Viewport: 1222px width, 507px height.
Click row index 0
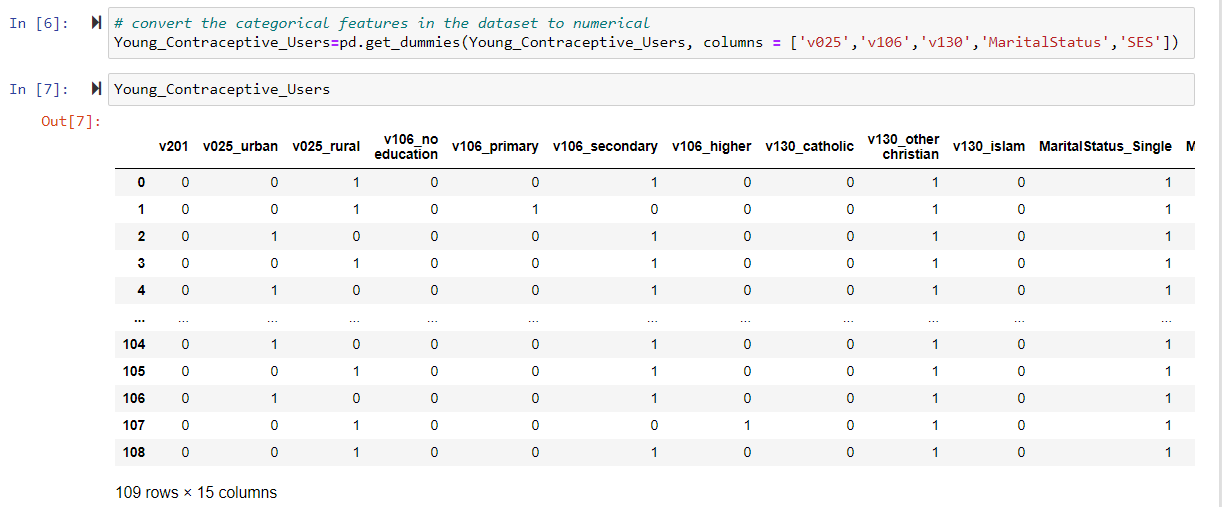pyautogui.click(x=141, y=183)
